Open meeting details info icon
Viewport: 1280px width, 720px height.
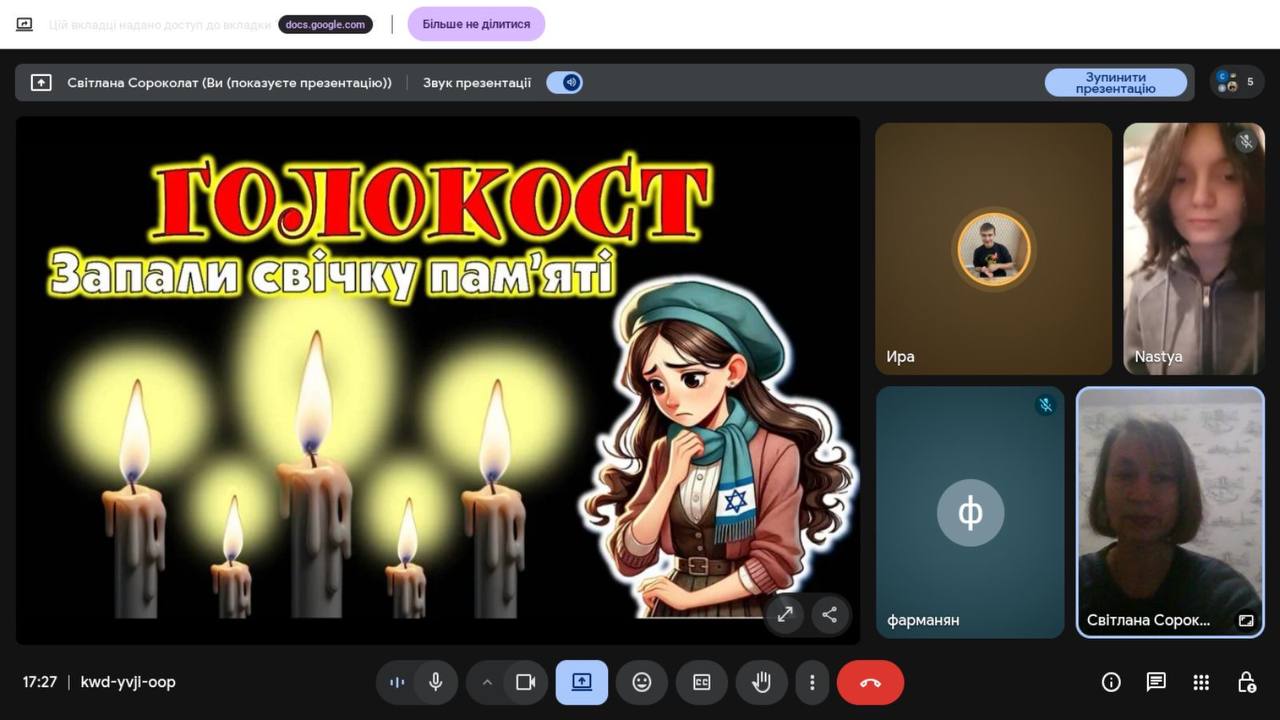click(1111, 682)
